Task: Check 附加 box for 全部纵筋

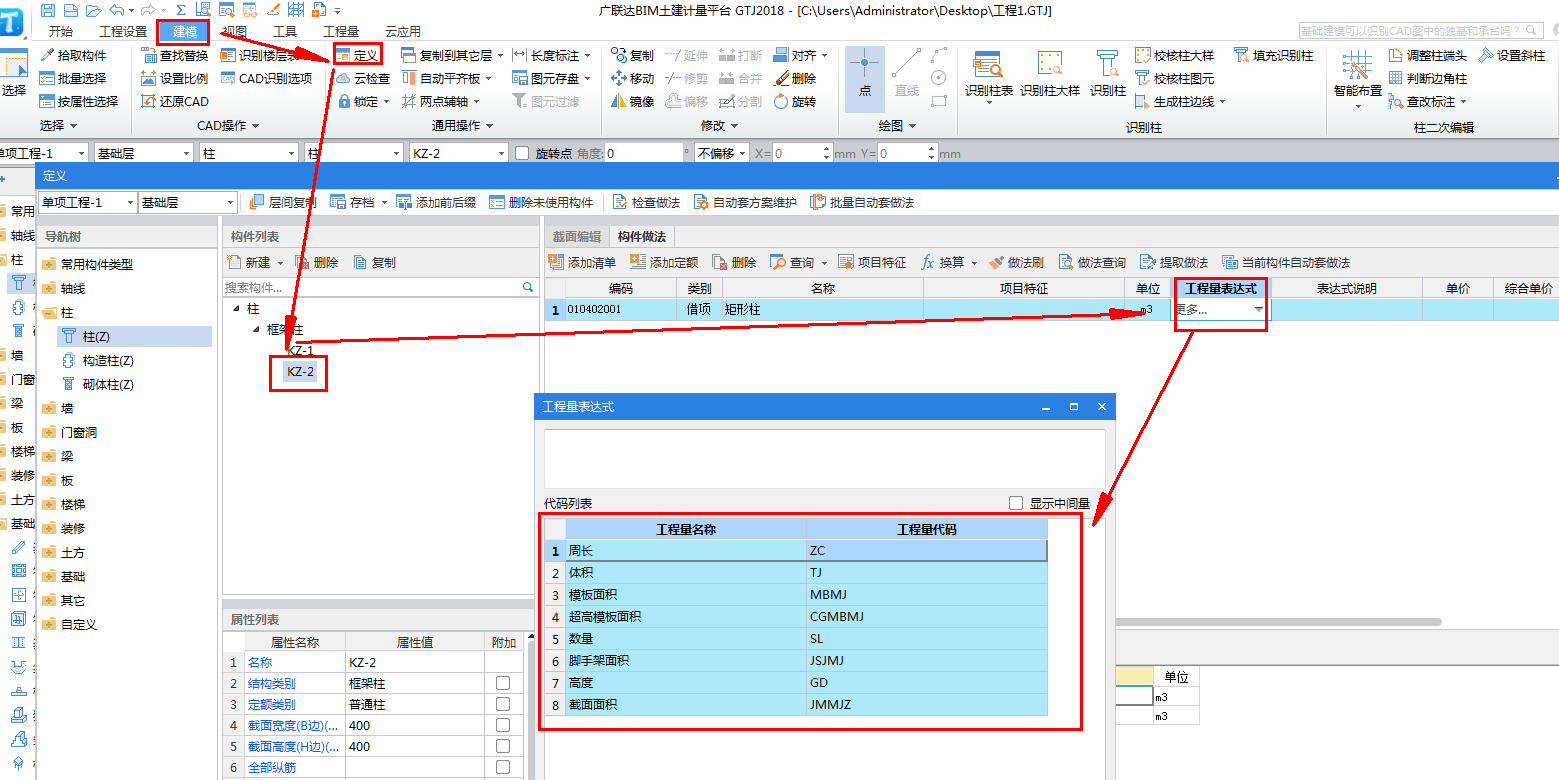Action: pyautogui.click(x=503, y=767)
